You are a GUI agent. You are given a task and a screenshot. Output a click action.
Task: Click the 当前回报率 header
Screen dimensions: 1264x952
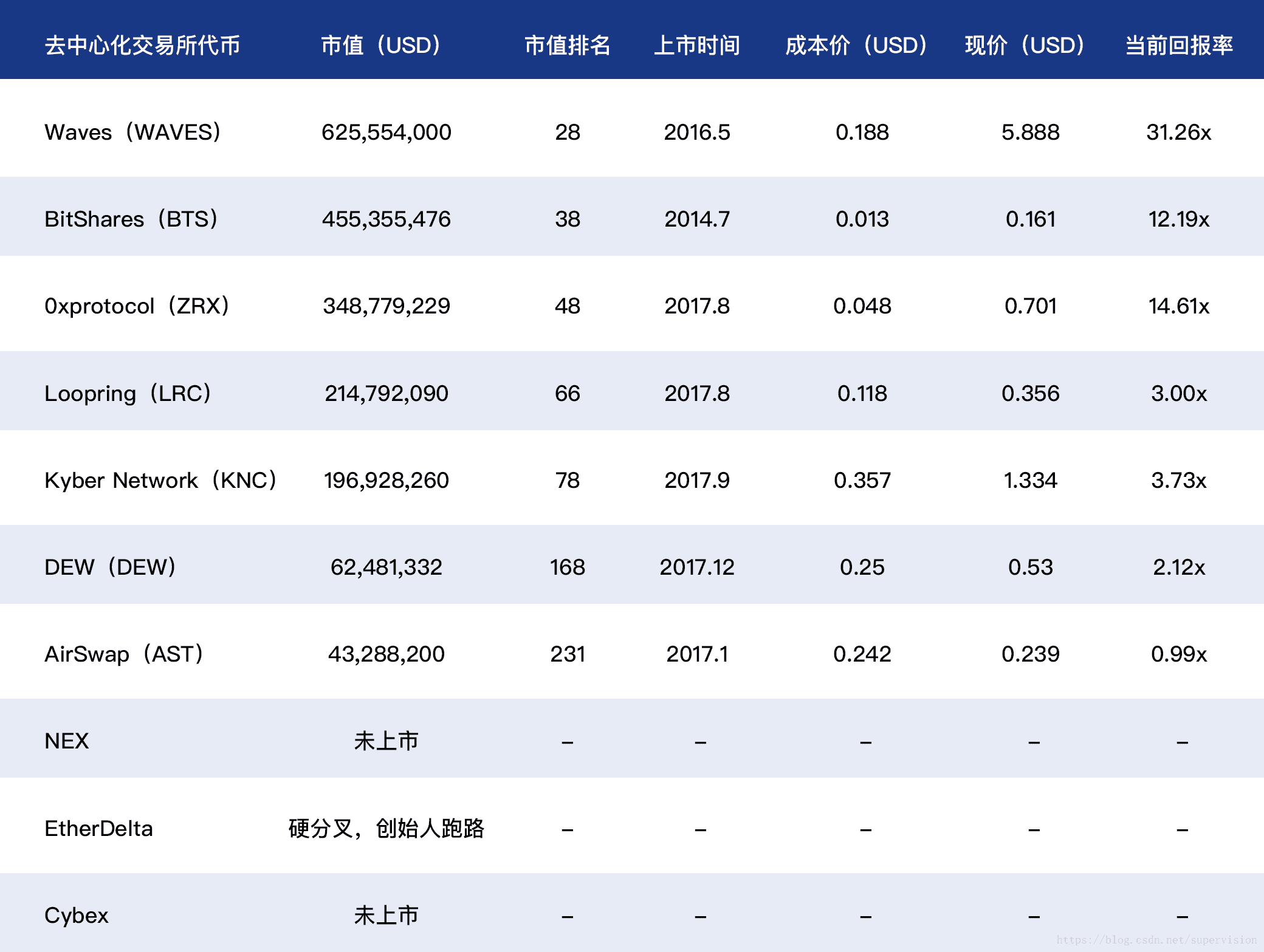pyautogui.click(x=1179, y=46)
